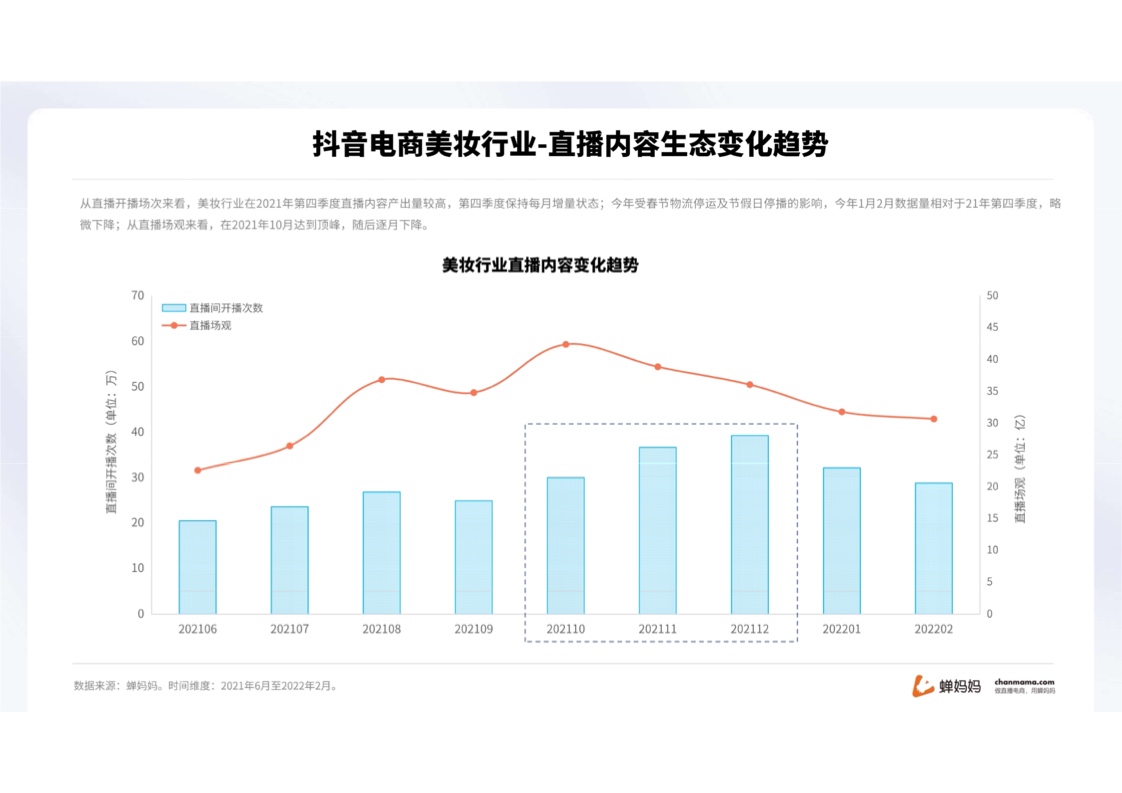Click the 202112 x-axis label
Viewport: 1122px width, 793px height.
tap(749, 629)
